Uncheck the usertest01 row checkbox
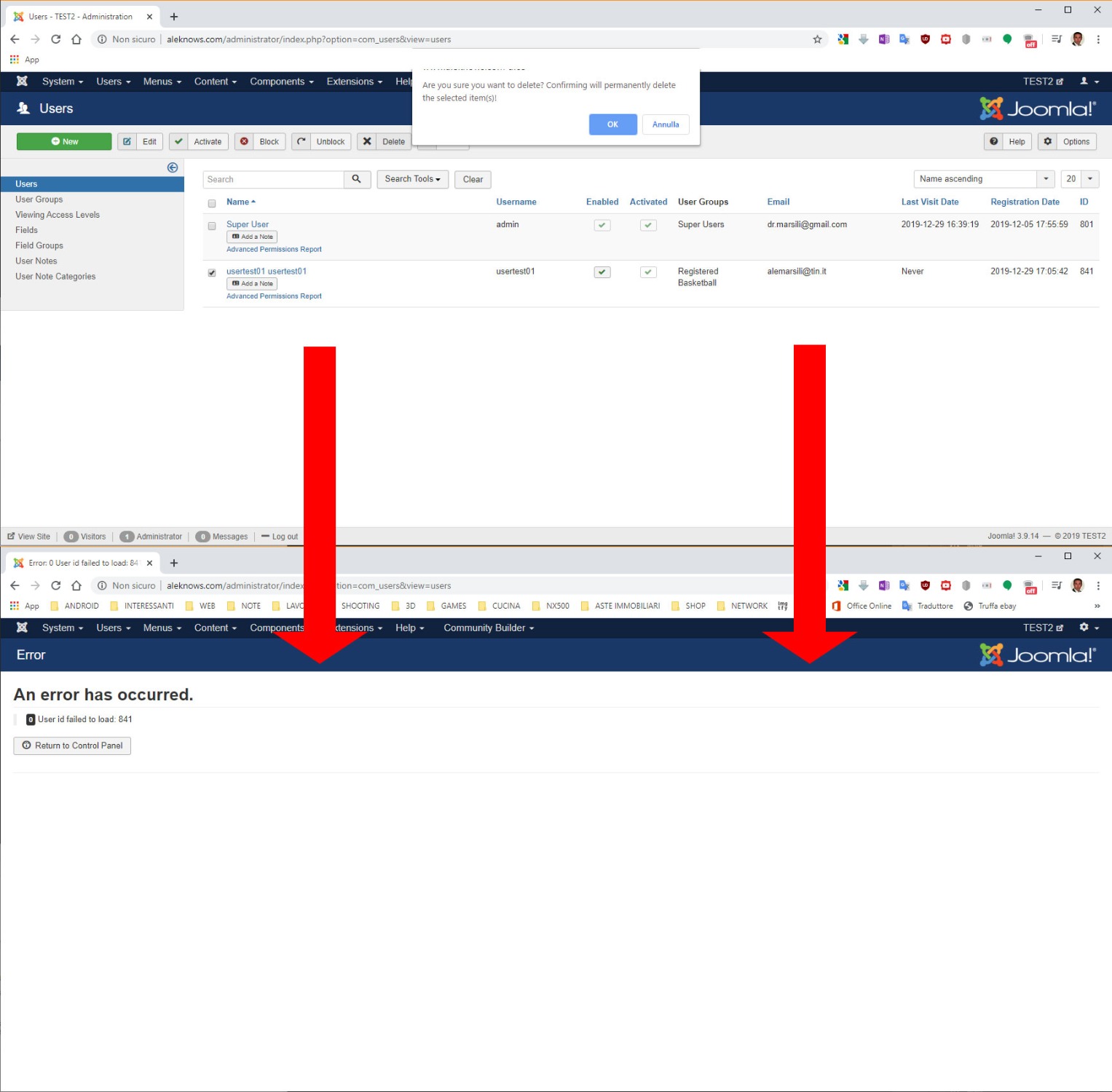 pos(212,273)
